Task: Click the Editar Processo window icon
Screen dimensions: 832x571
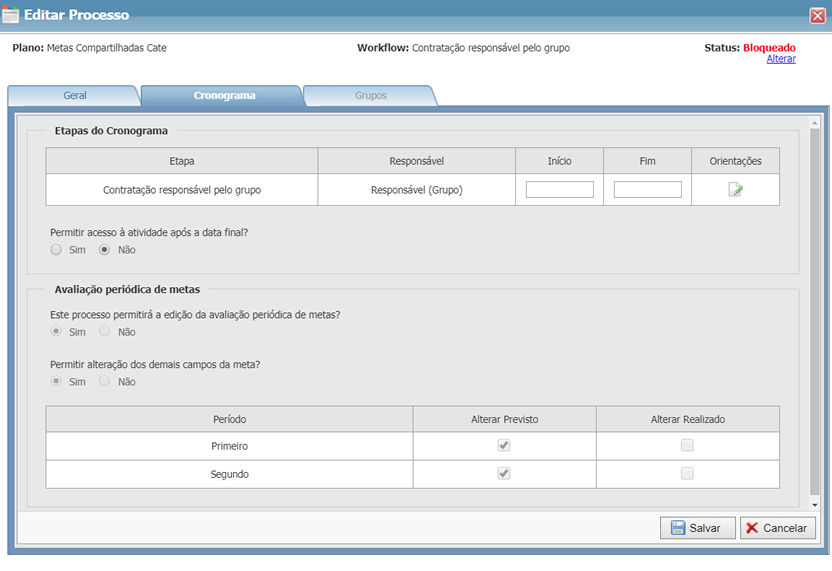Action: tap(11, 15)
